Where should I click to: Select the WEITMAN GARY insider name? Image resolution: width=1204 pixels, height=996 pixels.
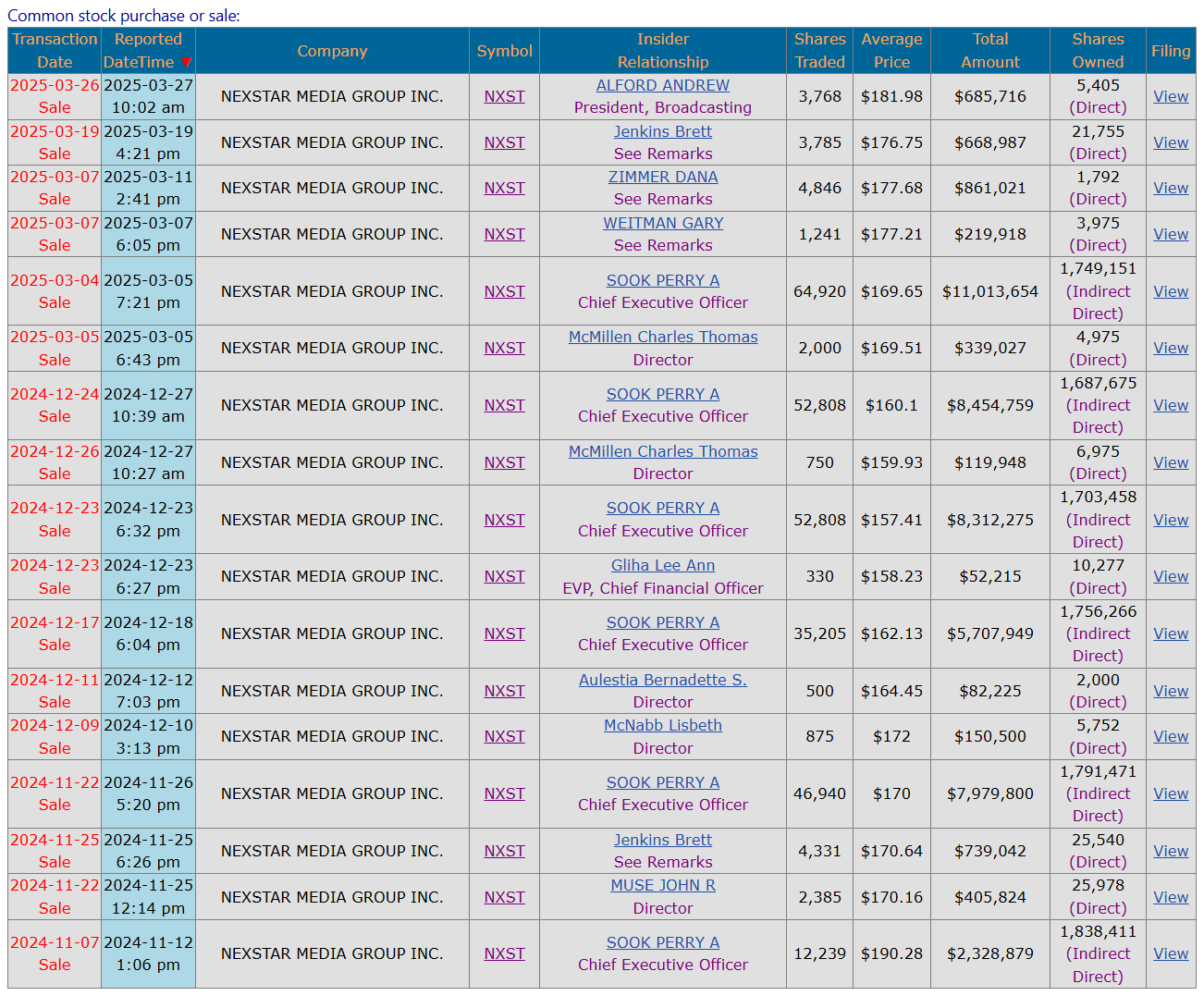tap(662, 223)
